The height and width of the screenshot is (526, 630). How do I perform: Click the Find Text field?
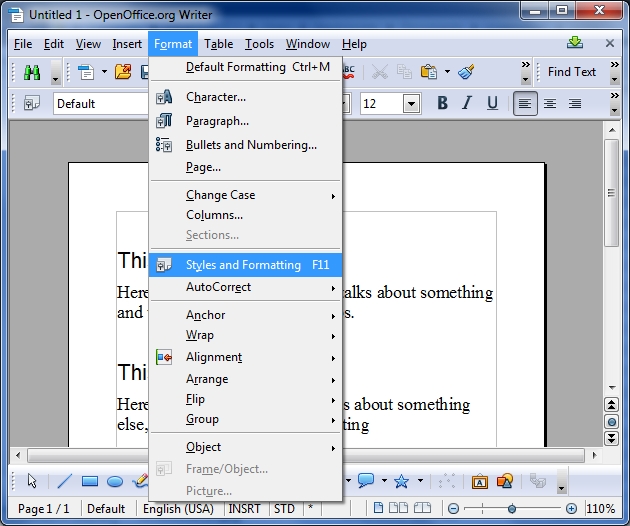click(x=572, y=72)
